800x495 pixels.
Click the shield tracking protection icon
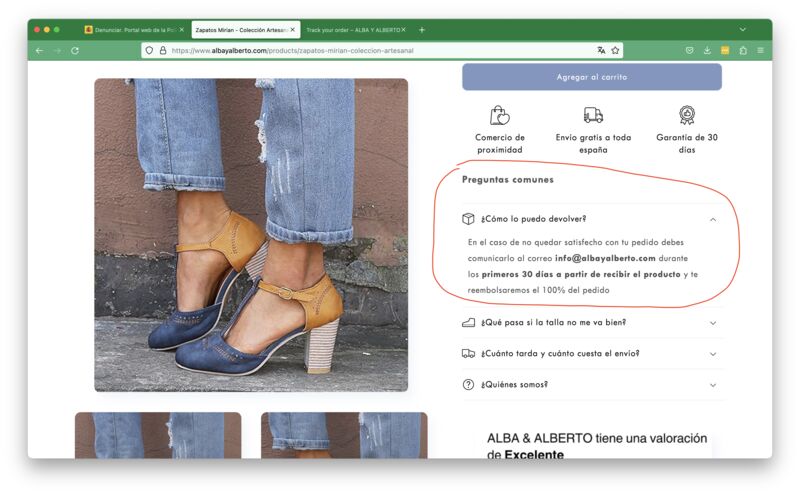click(x=149, y=51)
